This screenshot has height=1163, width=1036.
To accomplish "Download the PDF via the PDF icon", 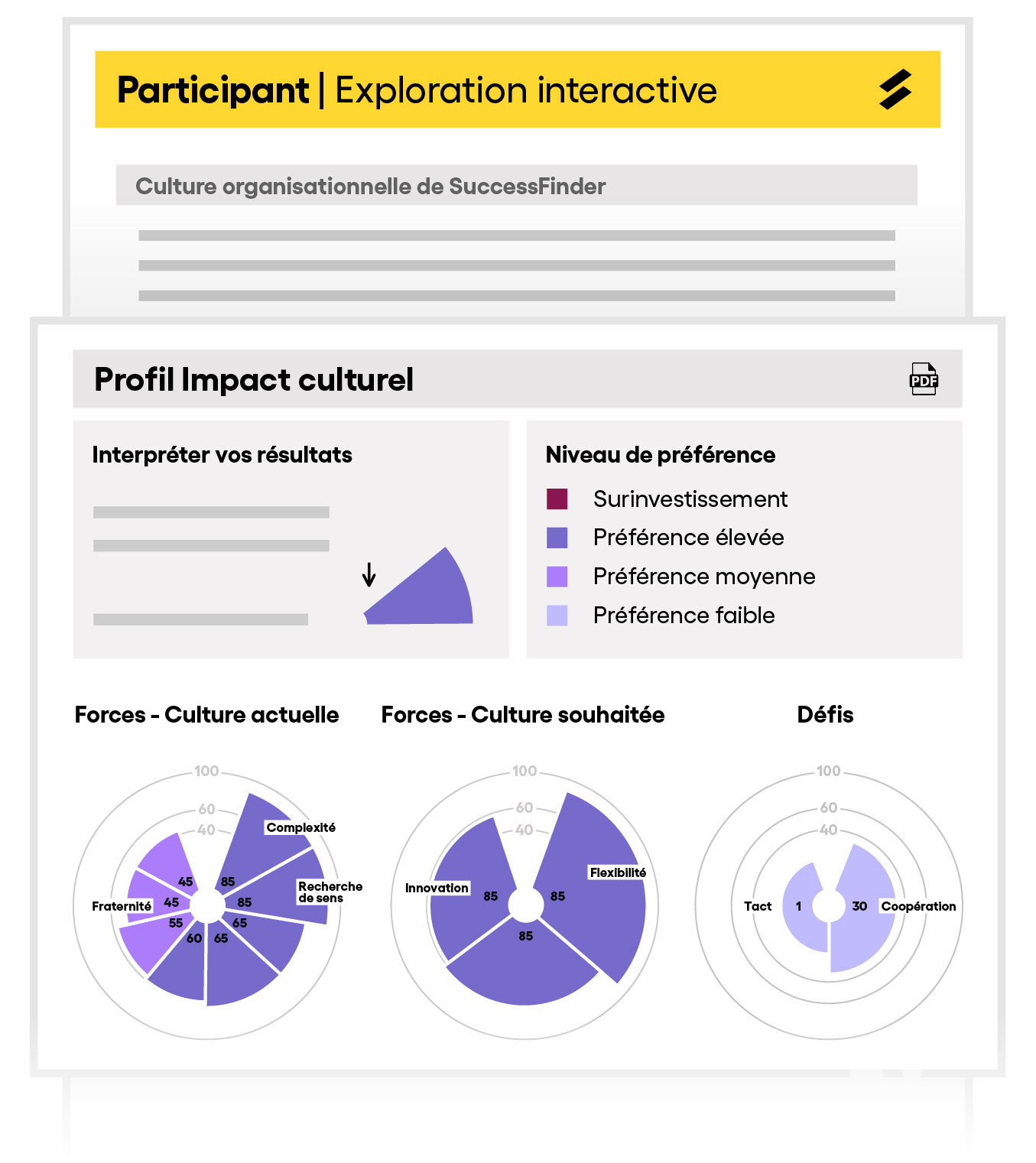I will tap(923, 379).
